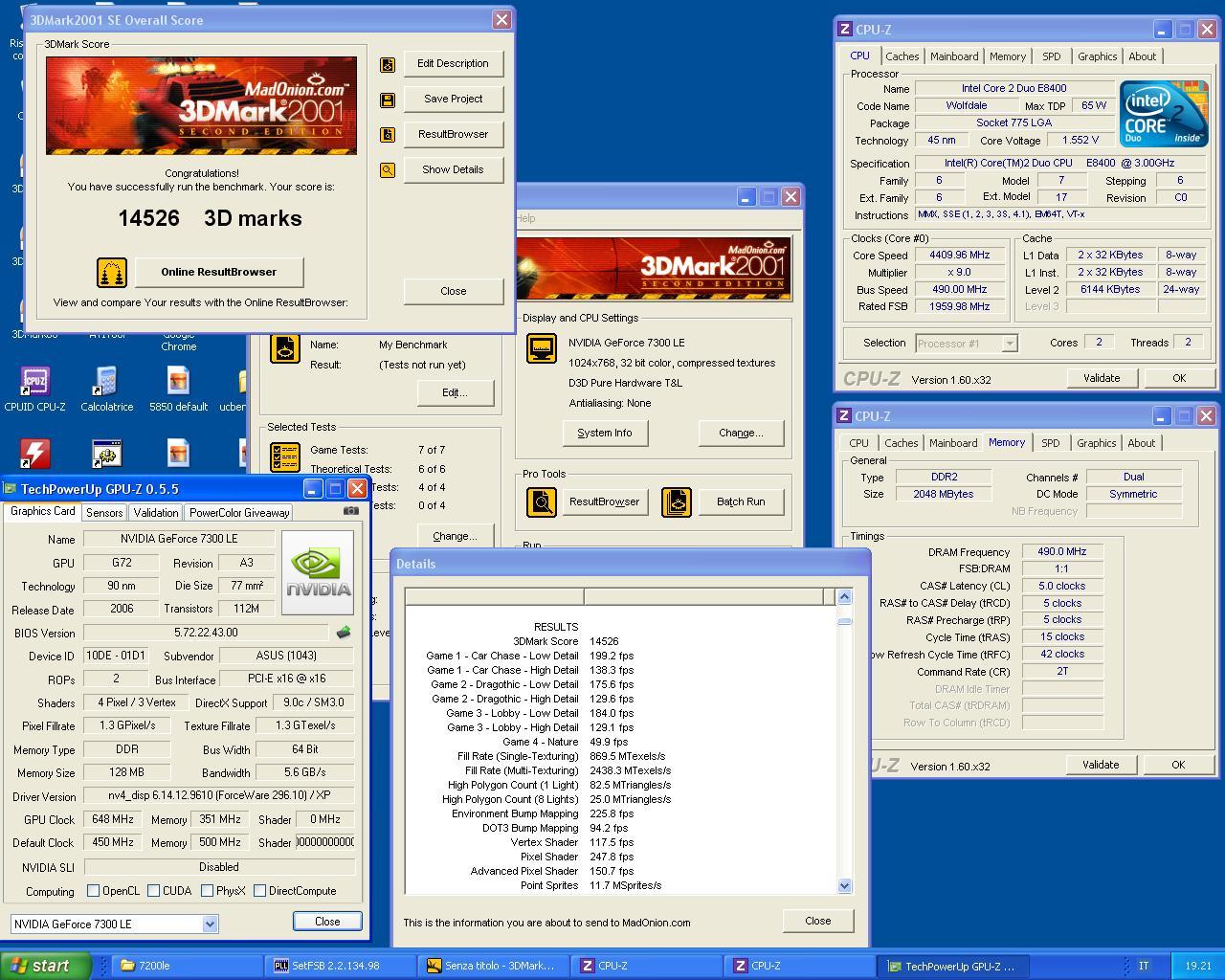Click the CPU-Z title icon in Memory window
Screen dimensions: 1225x980
tap(844, 416)
